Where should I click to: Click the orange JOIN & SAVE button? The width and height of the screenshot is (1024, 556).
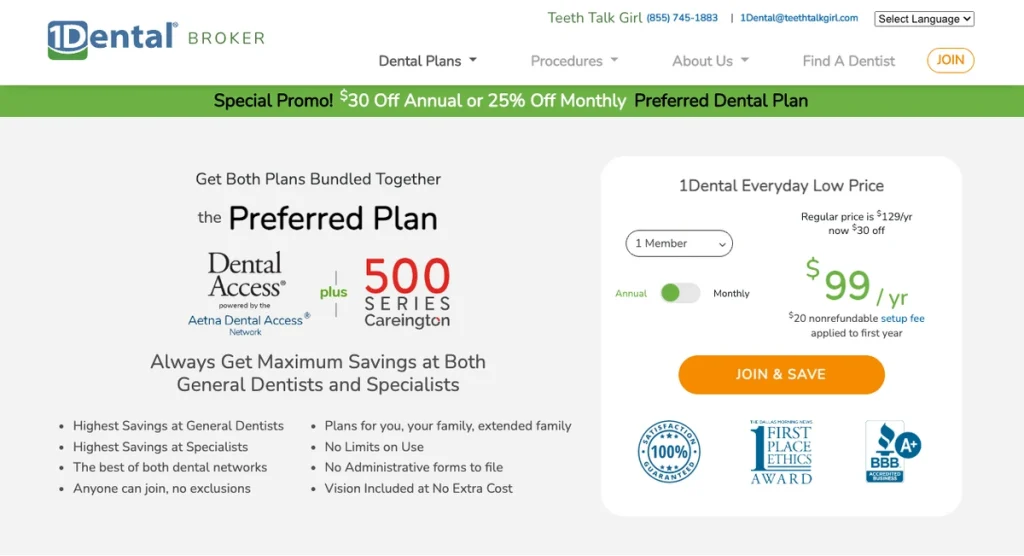coord(781,374)
